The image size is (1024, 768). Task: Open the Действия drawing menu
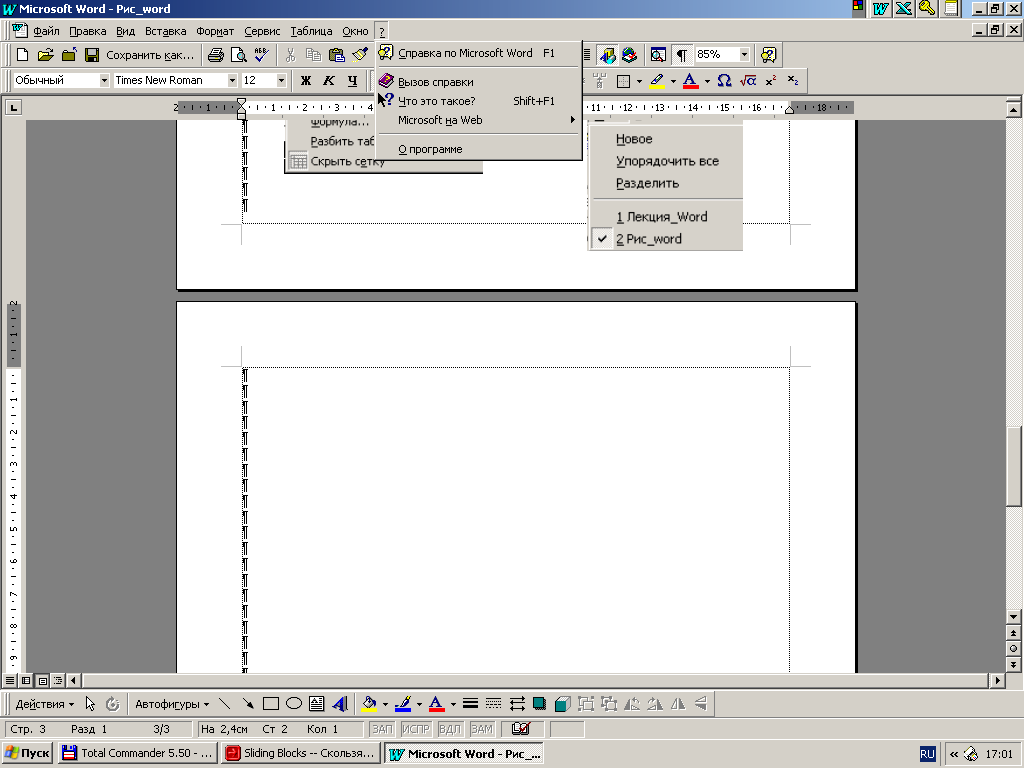coord(45,704)
